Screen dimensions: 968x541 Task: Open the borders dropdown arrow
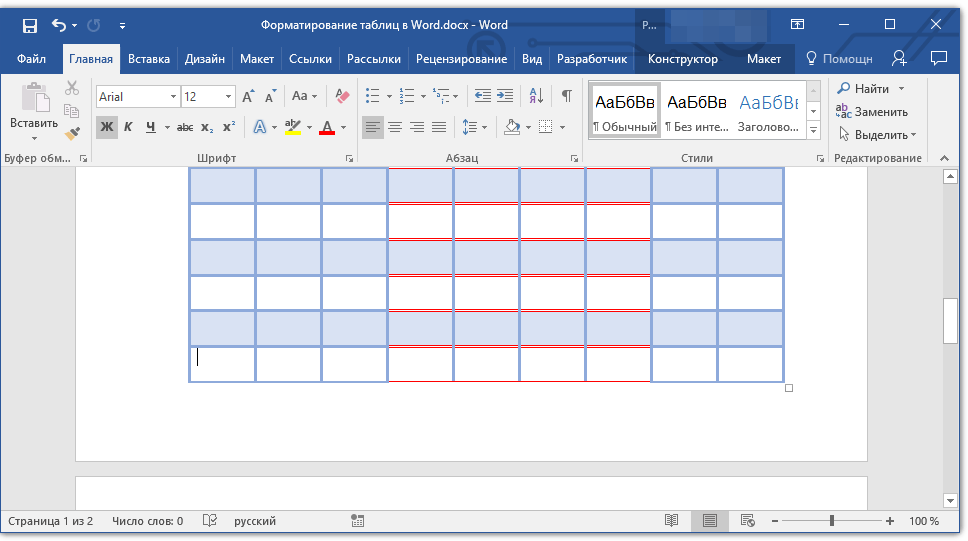(x=562, y=128)
